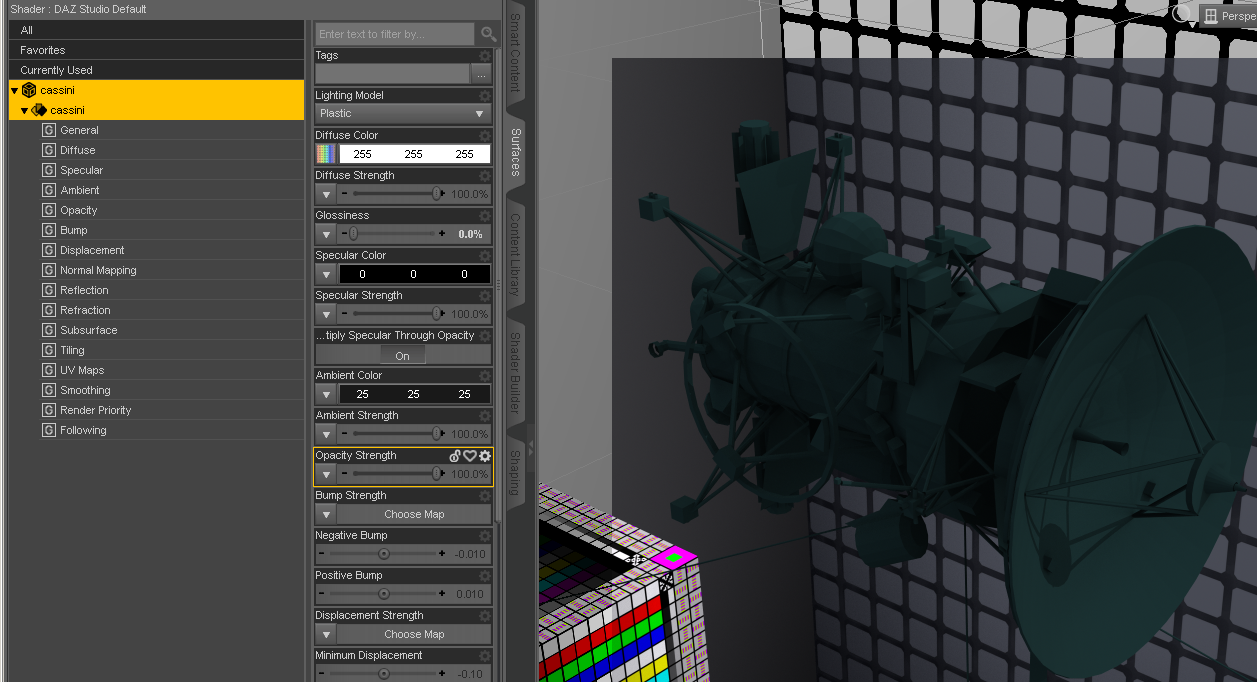Click the filter search magnifier icon
Image resolution: width=1257 pixels, height=682 pixels.
488,34
